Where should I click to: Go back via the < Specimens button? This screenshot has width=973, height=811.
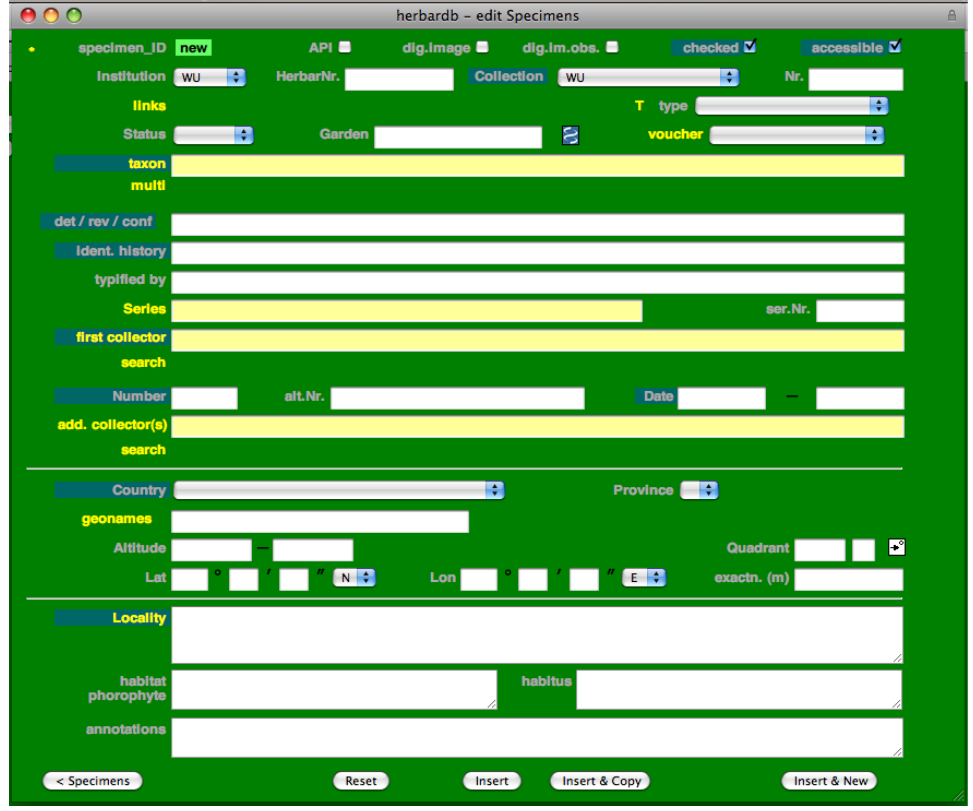click(x=92, y=781)
